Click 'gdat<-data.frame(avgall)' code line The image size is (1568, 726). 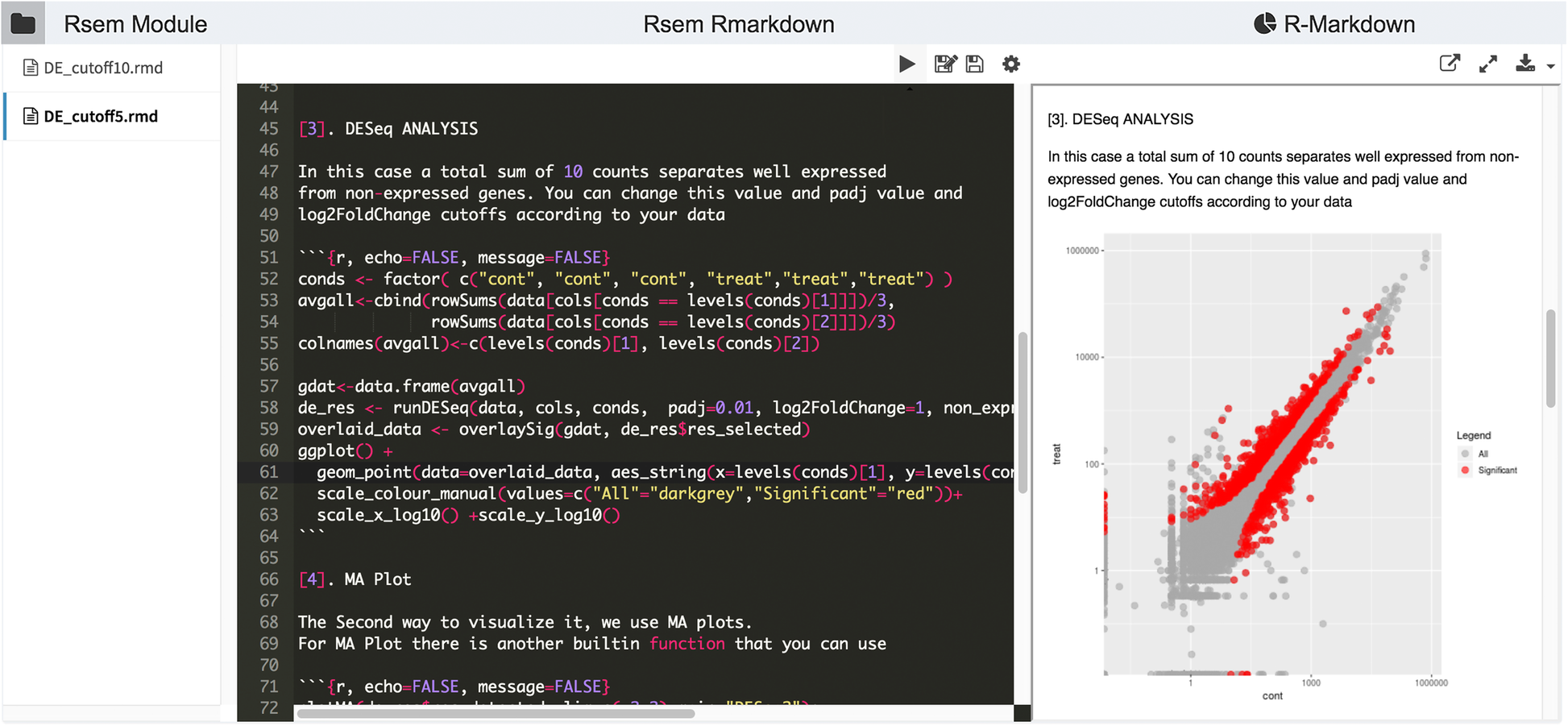click(412, 386)
